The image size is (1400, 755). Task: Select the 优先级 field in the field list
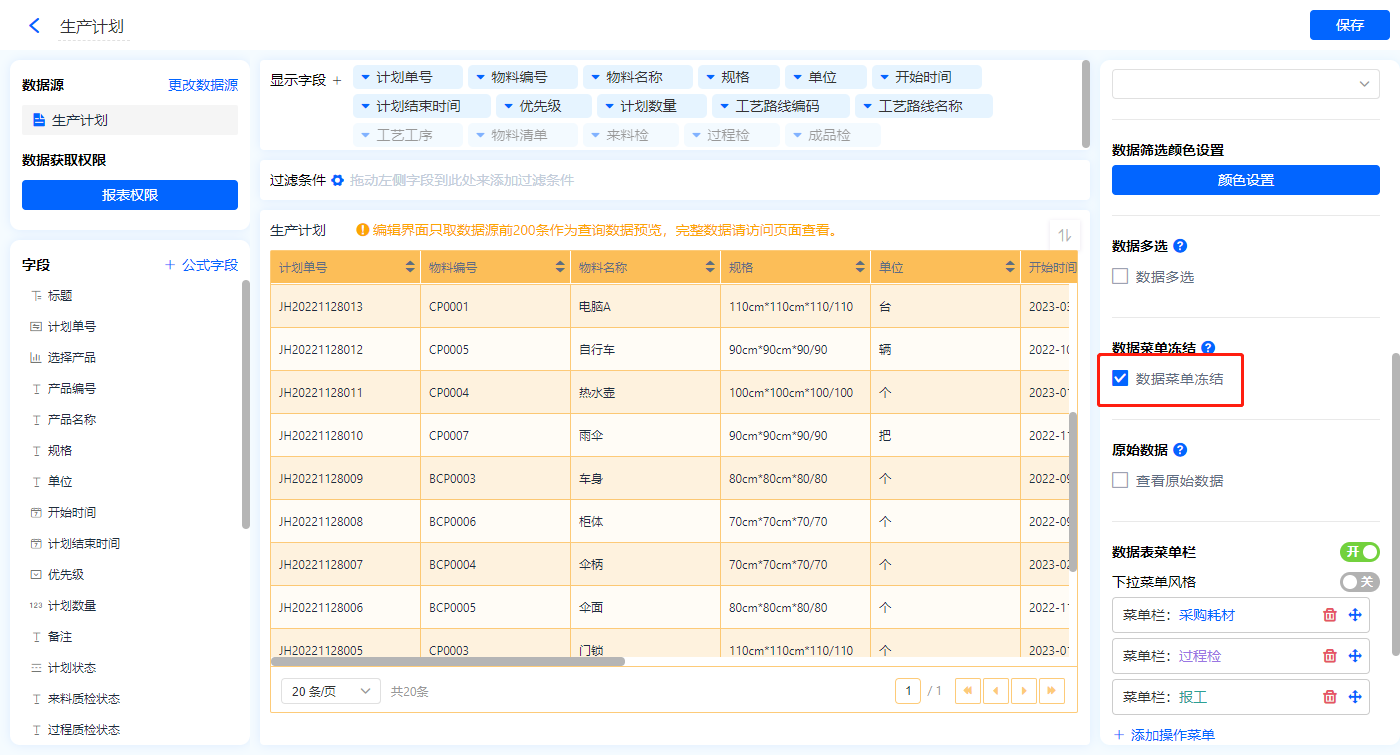(66, 575)
